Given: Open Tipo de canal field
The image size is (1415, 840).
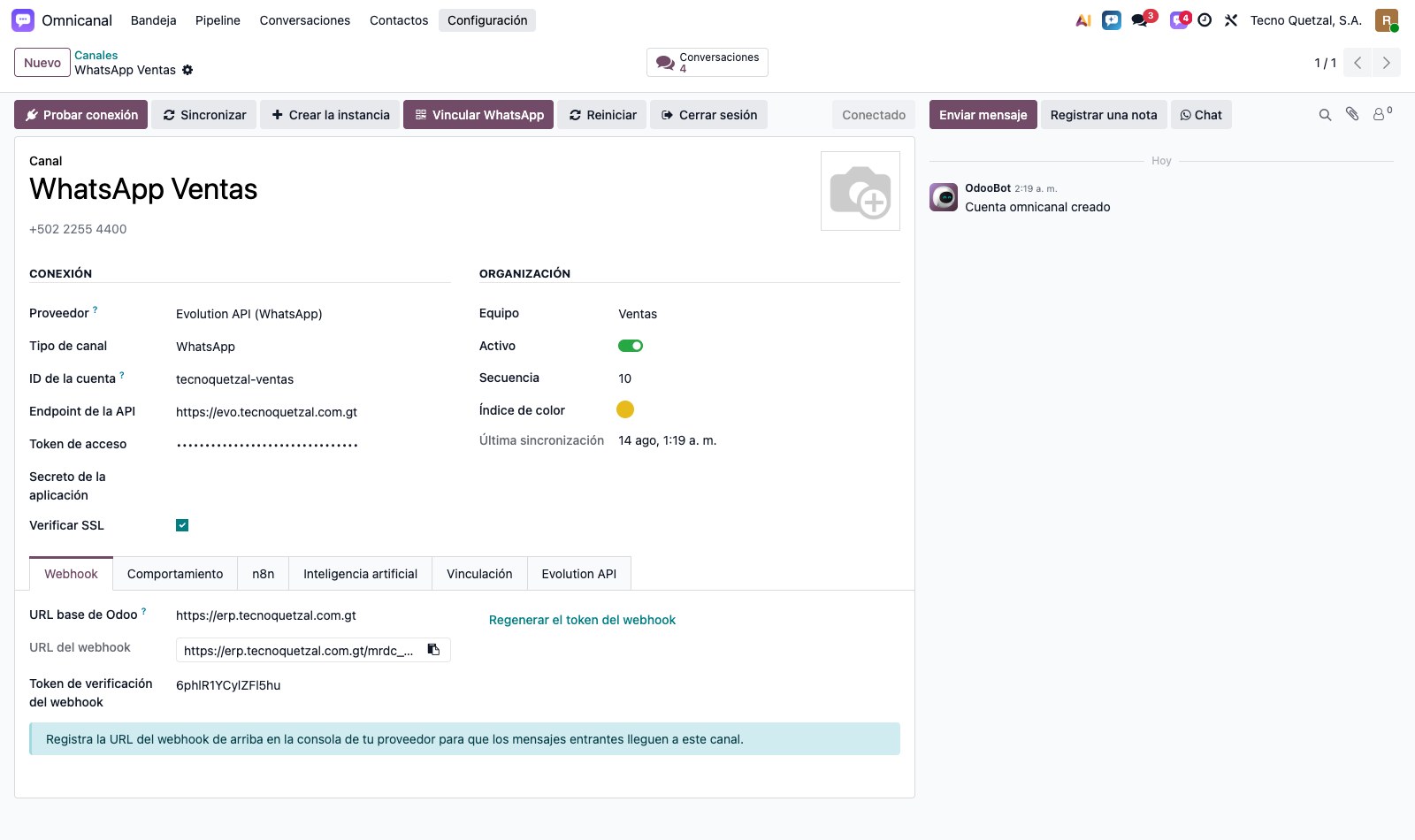Looking at the screenshot, I should (313, 347).
